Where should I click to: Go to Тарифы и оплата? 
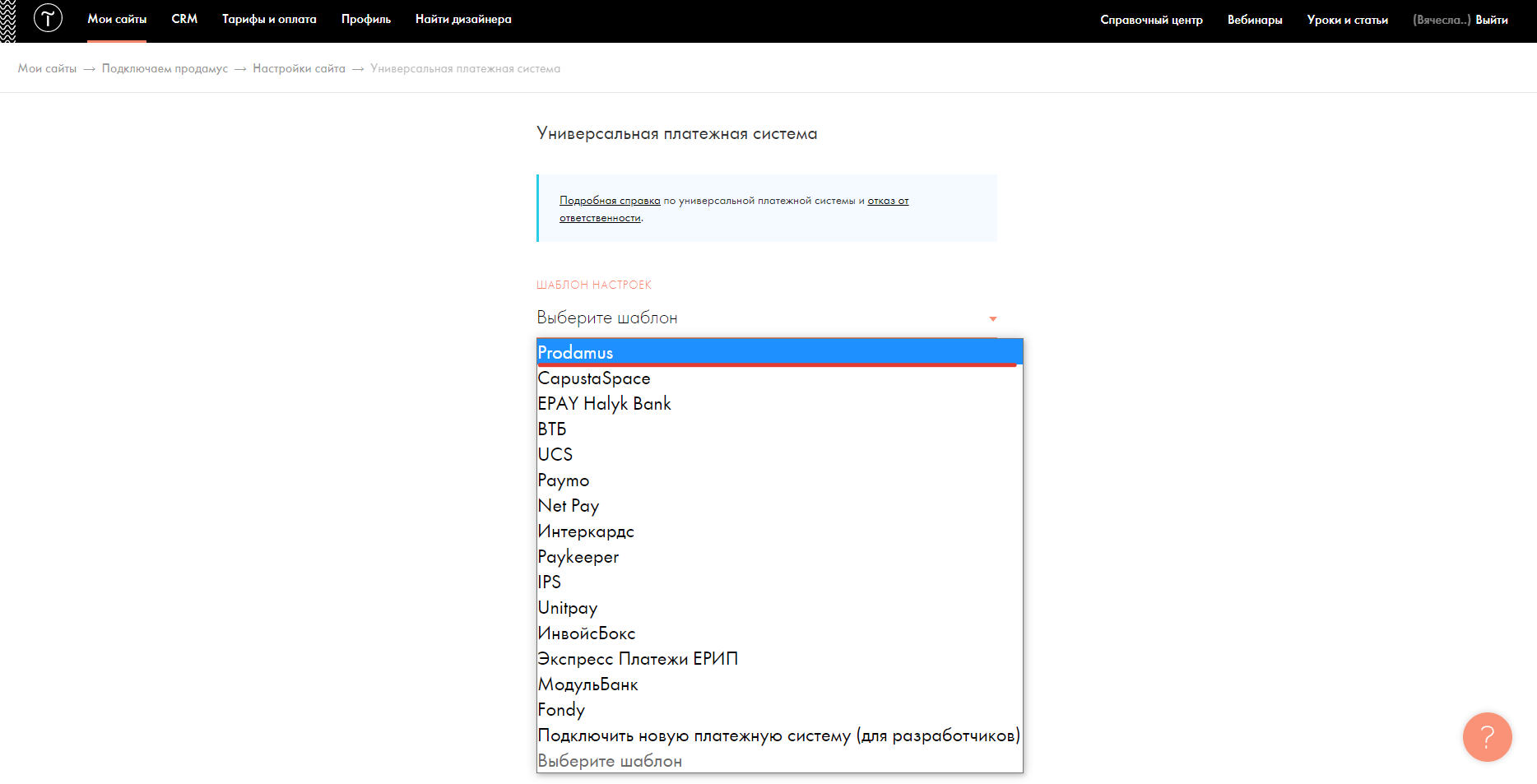[269, 19]
